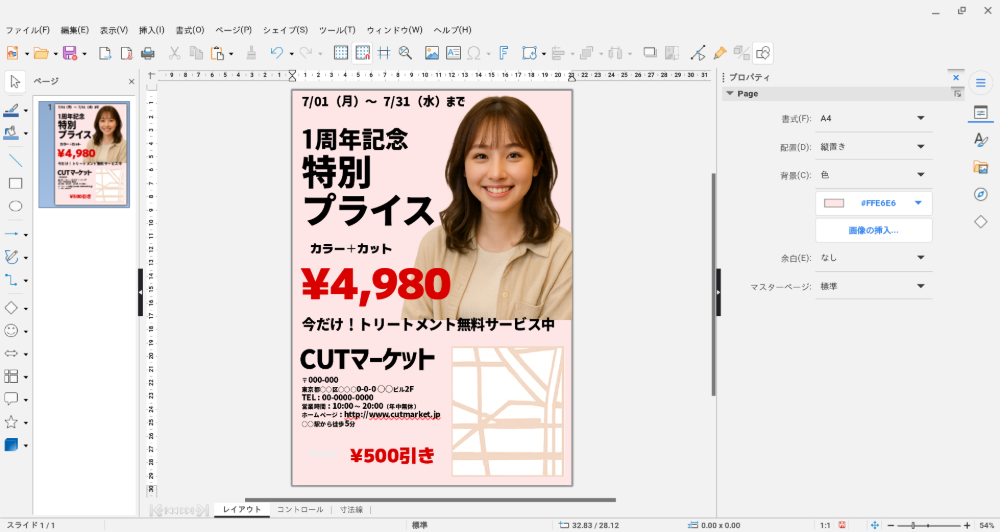Screen dimensions: 1000x532
Task: Switch to the コントロール layer tab
Action: click(x=300, y=510)
